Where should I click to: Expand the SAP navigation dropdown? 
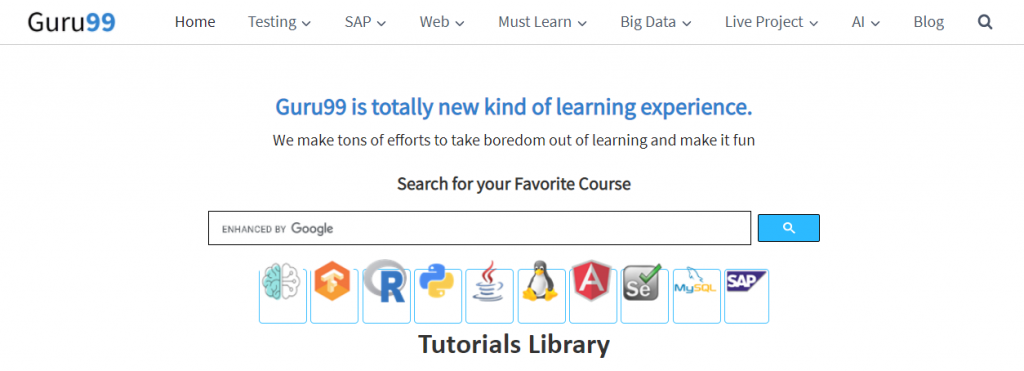(365, 22)
